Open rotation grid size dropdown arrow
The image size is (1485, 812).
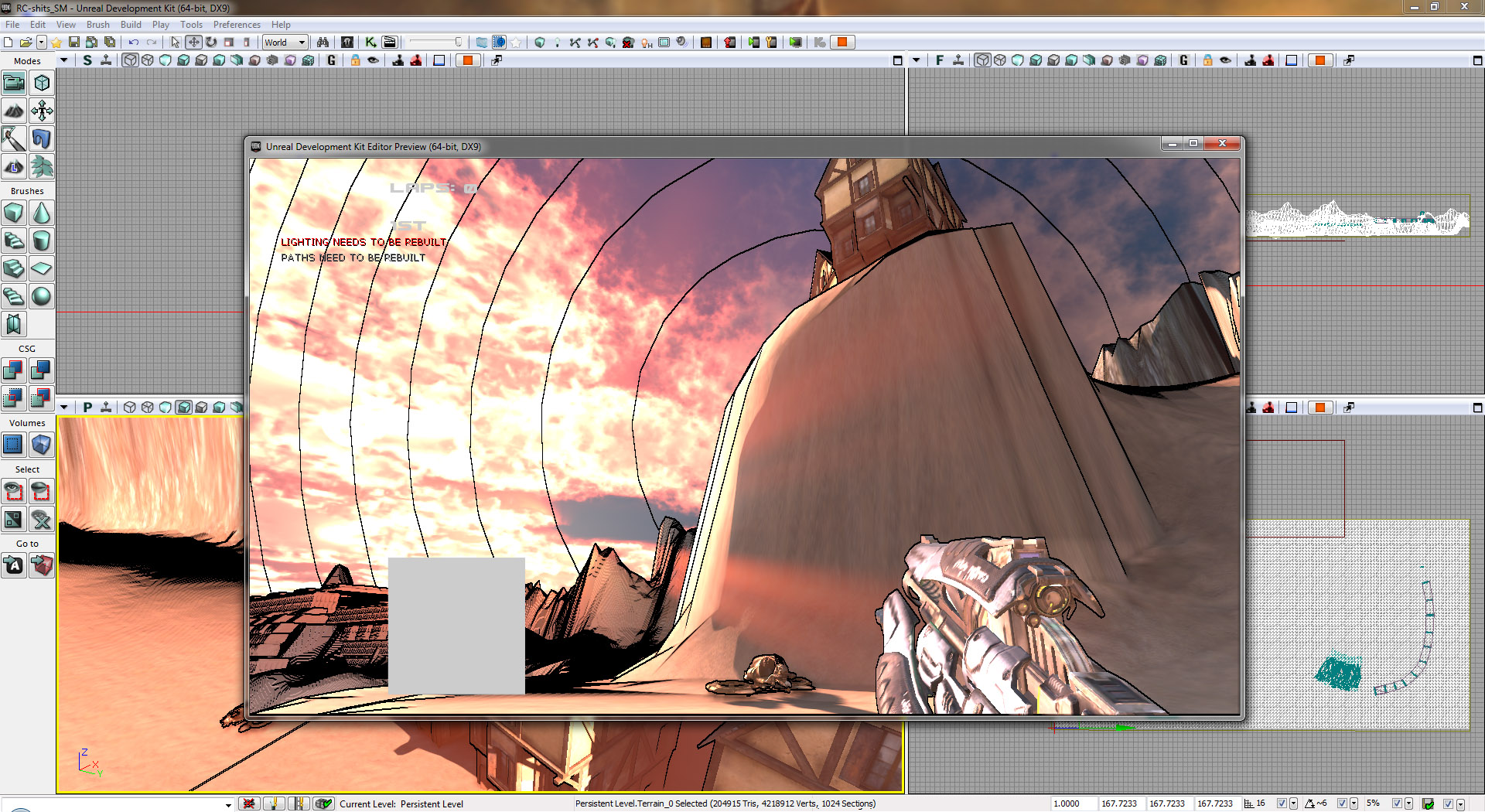click(x=1354, y=804)
